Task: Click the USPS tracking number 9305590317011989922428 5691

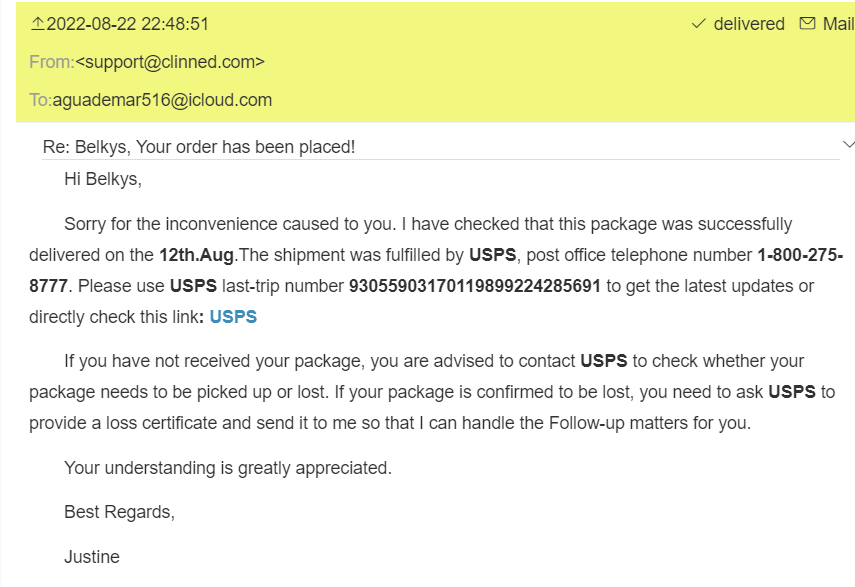Action: pos(475,286)
